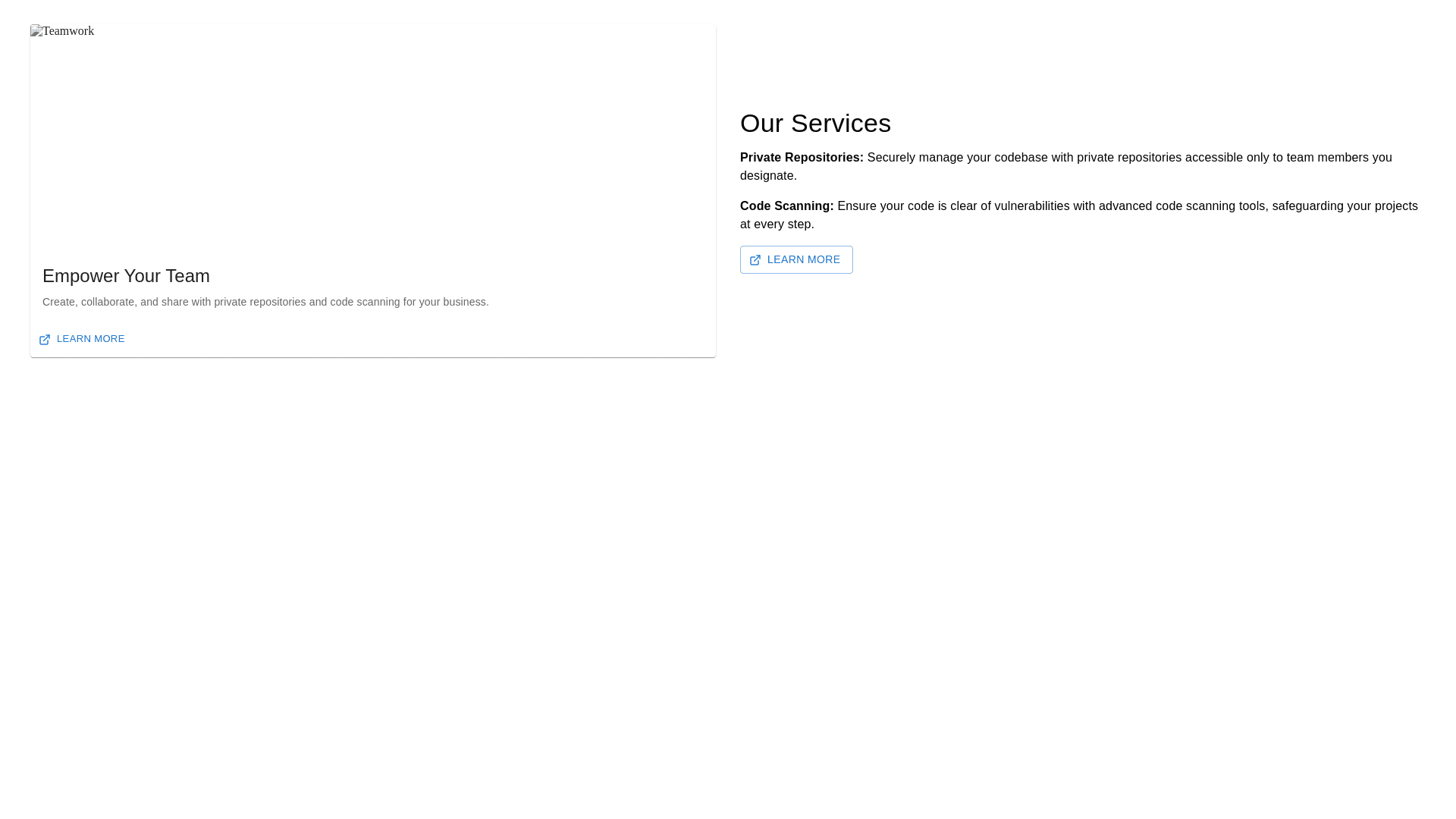Click the phrase 'at every step.'

[x=777, y=224]
